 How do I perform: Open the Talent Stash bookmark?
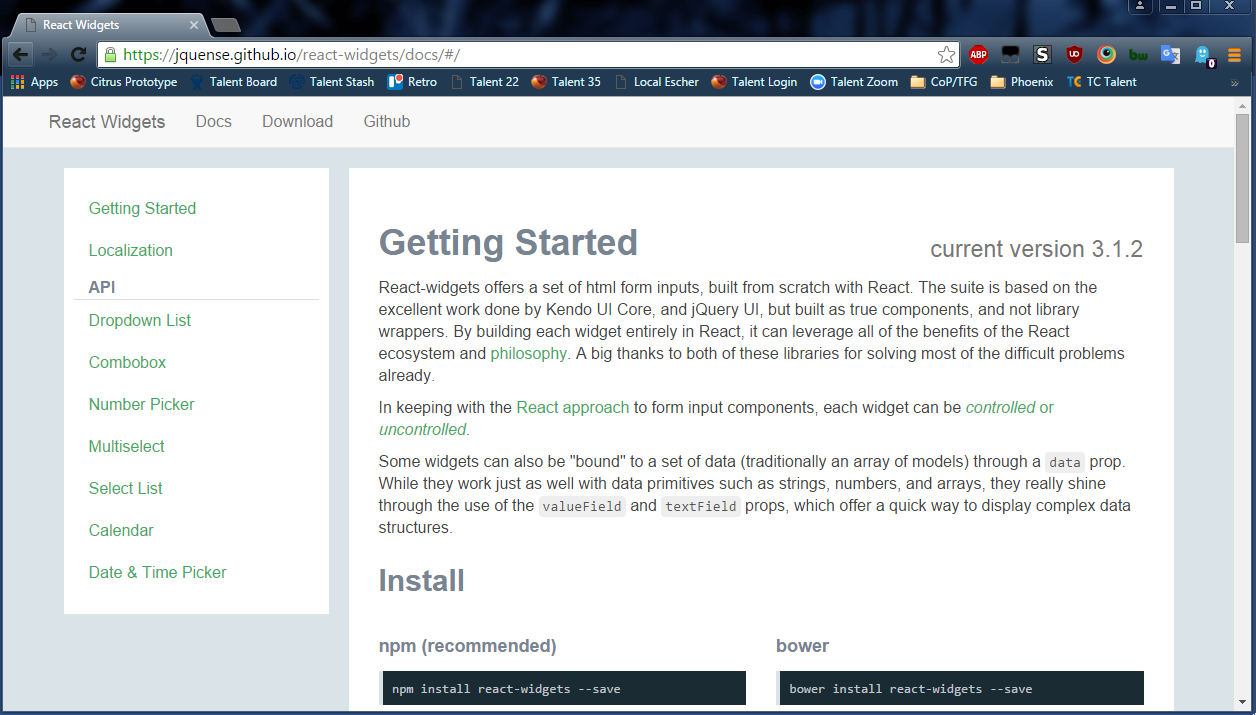[332, 82]
